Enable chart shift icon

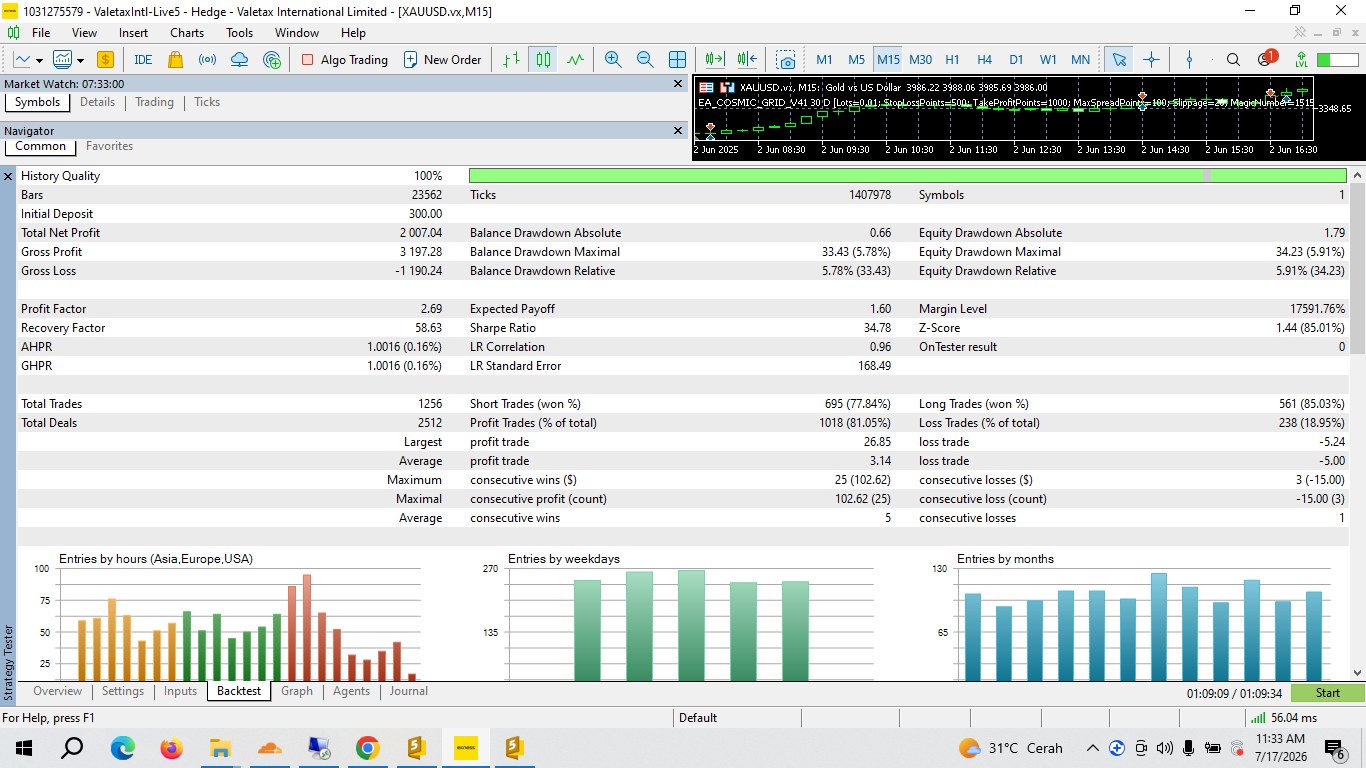747,59
